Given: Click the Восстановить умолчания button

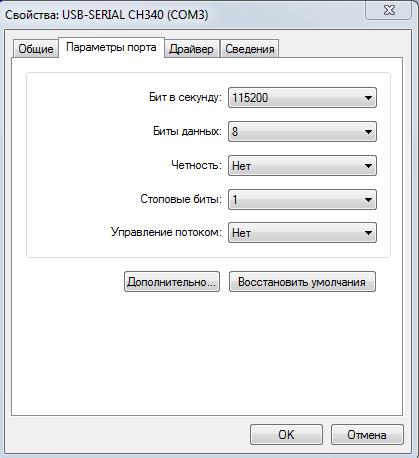Looking at the screenshot, I should pyautogui.click(x=302, y=282).
